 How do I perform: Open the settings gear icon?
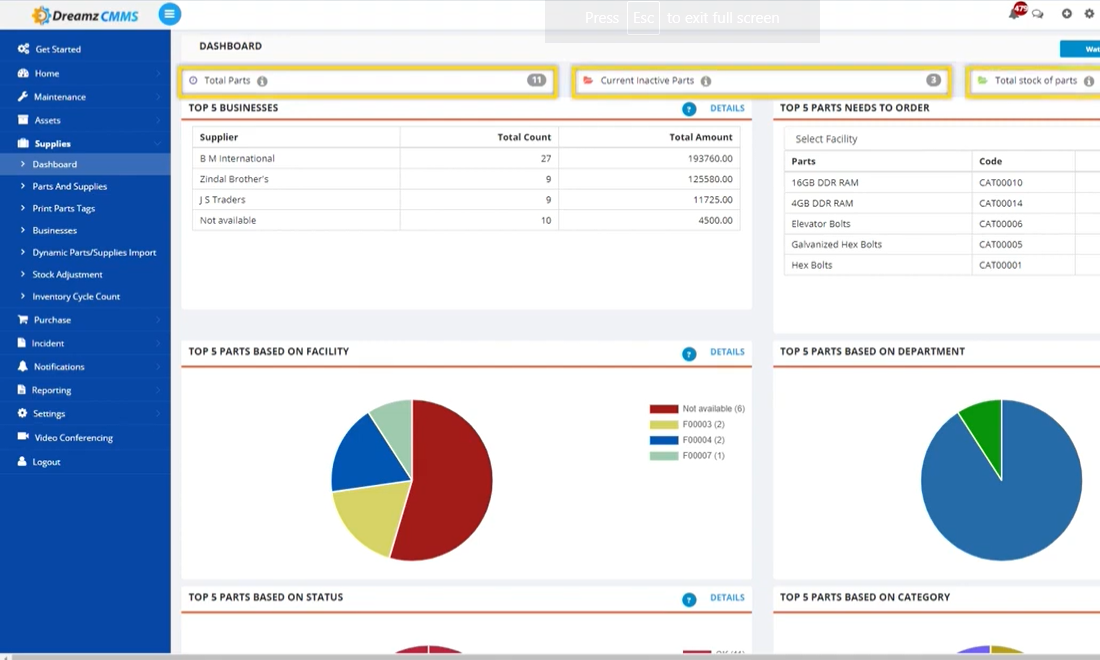coord(1088,13)
